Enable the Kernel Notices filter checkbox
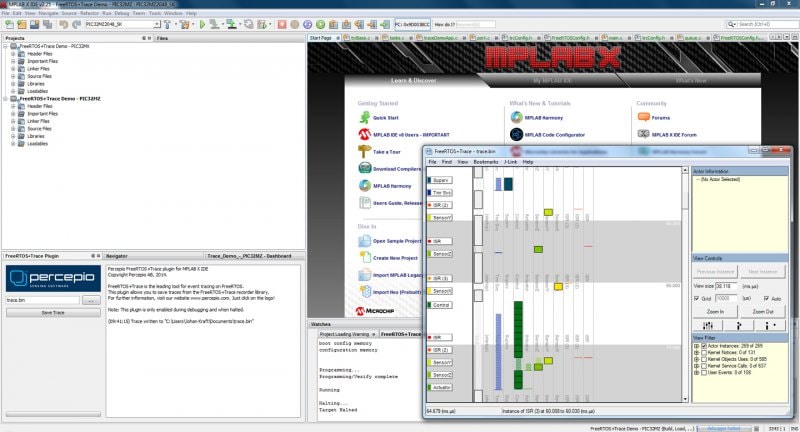 [x=704, y=352]
